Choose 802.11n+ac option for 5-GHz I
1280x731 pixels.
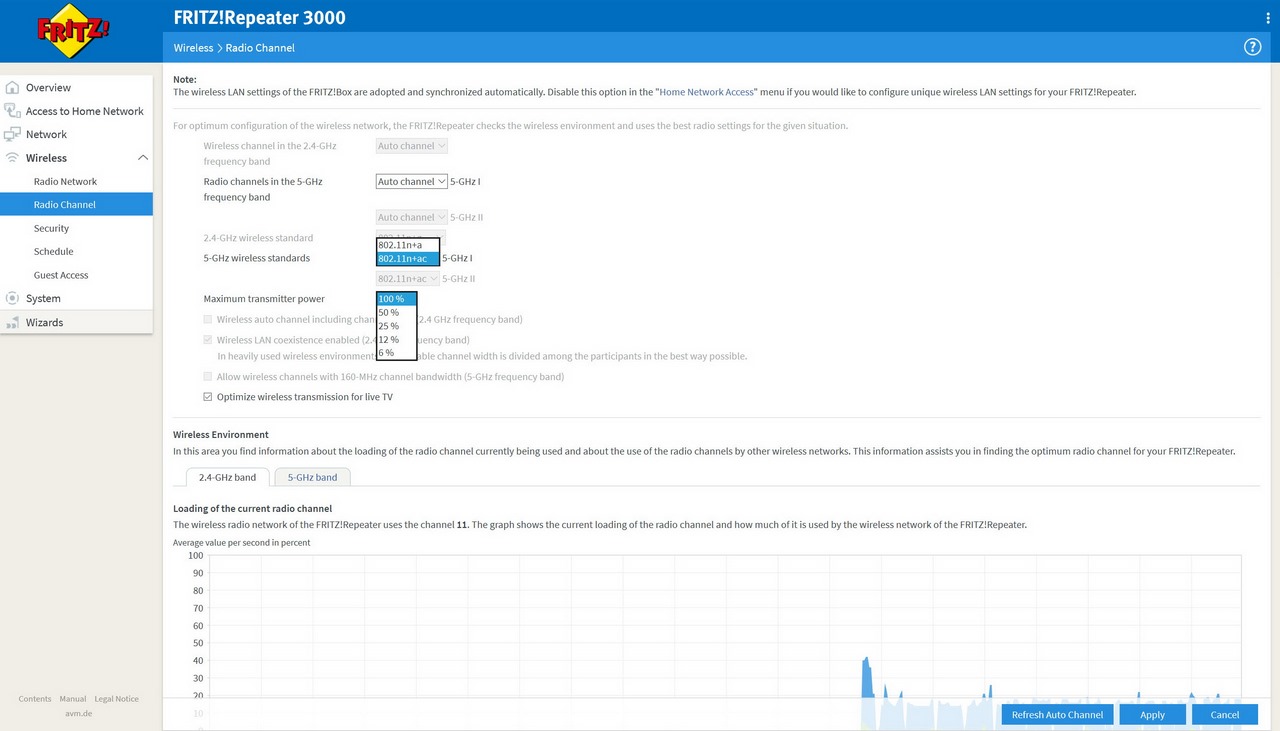point(408,258)
